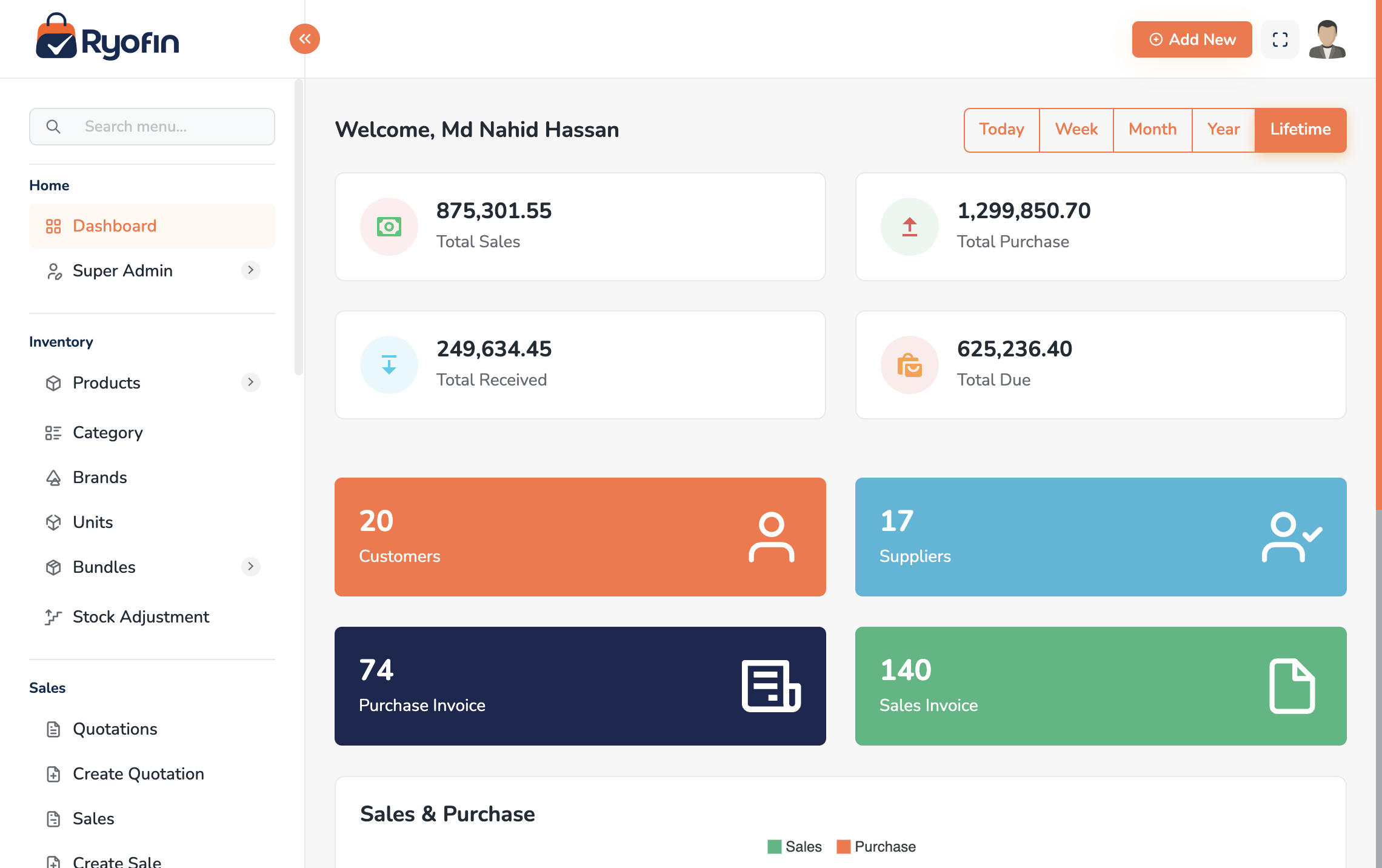Click the Brands icon
The width and height of the screenshot is (1382, 868).
53,478
